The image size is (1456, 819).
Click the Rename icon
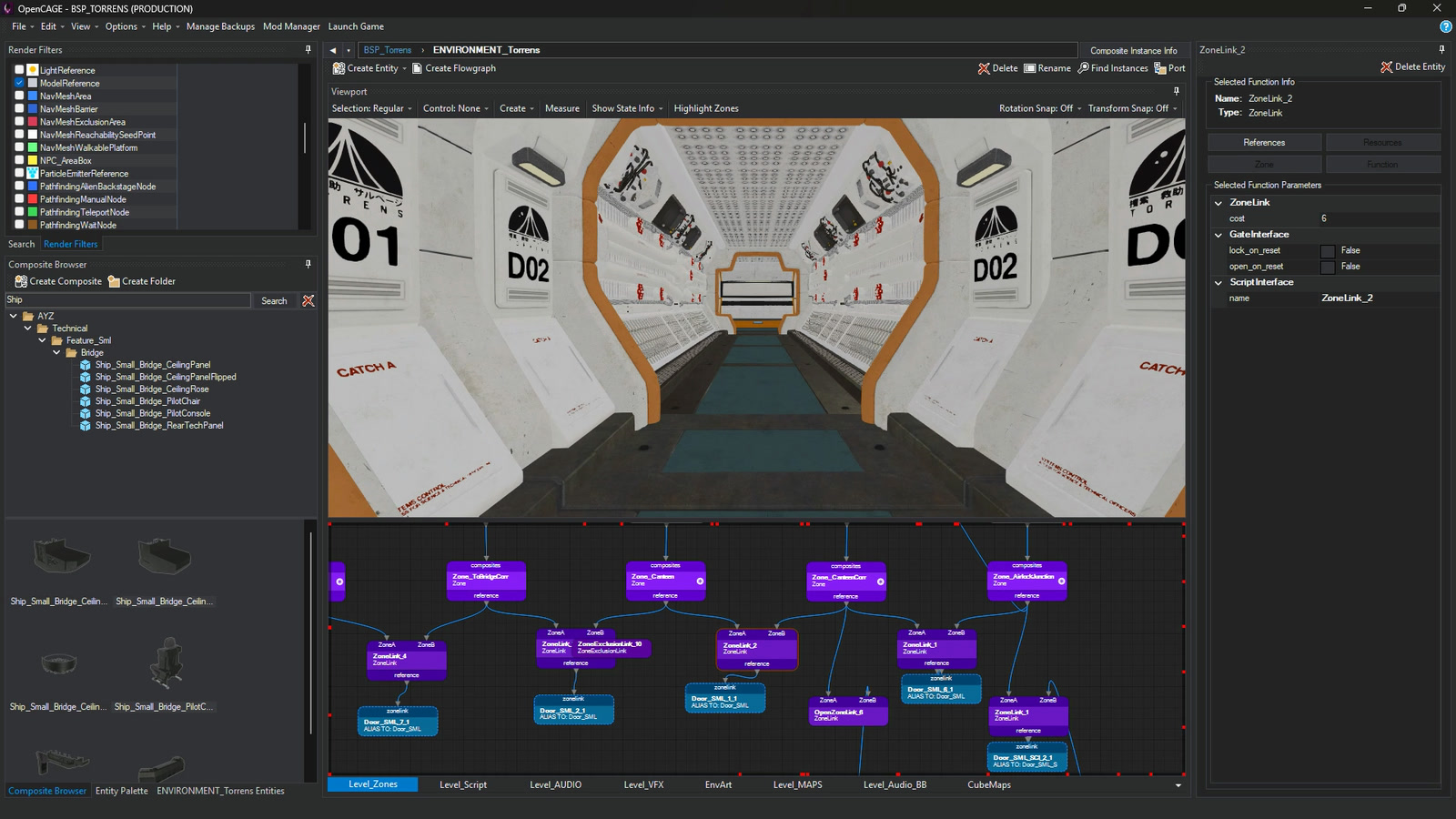point(1030,68)
